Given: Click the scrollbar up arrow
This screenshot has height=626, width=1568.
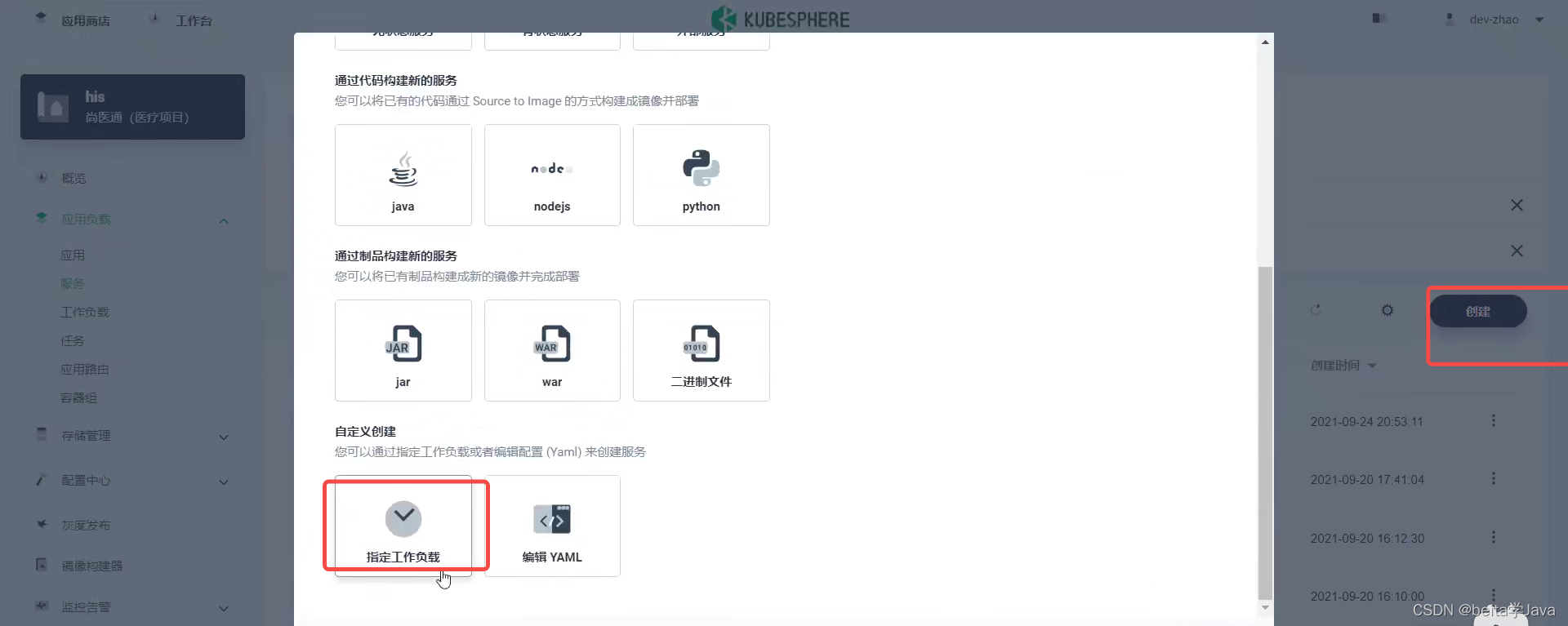Looking at the screenshot, I should tap(1265, 42).
